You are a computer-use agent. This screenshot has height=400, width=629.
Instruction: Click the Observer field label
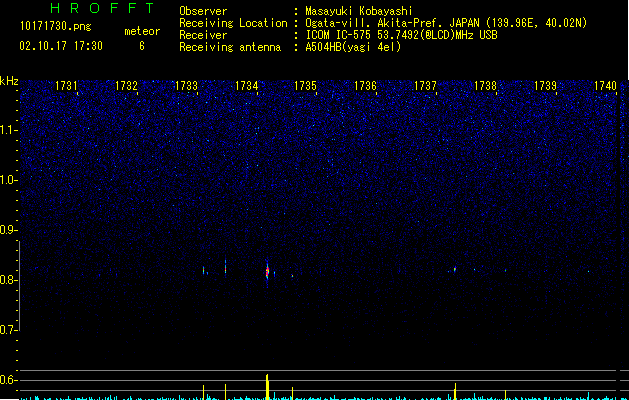pyautogui.click(x=203, y=11)
